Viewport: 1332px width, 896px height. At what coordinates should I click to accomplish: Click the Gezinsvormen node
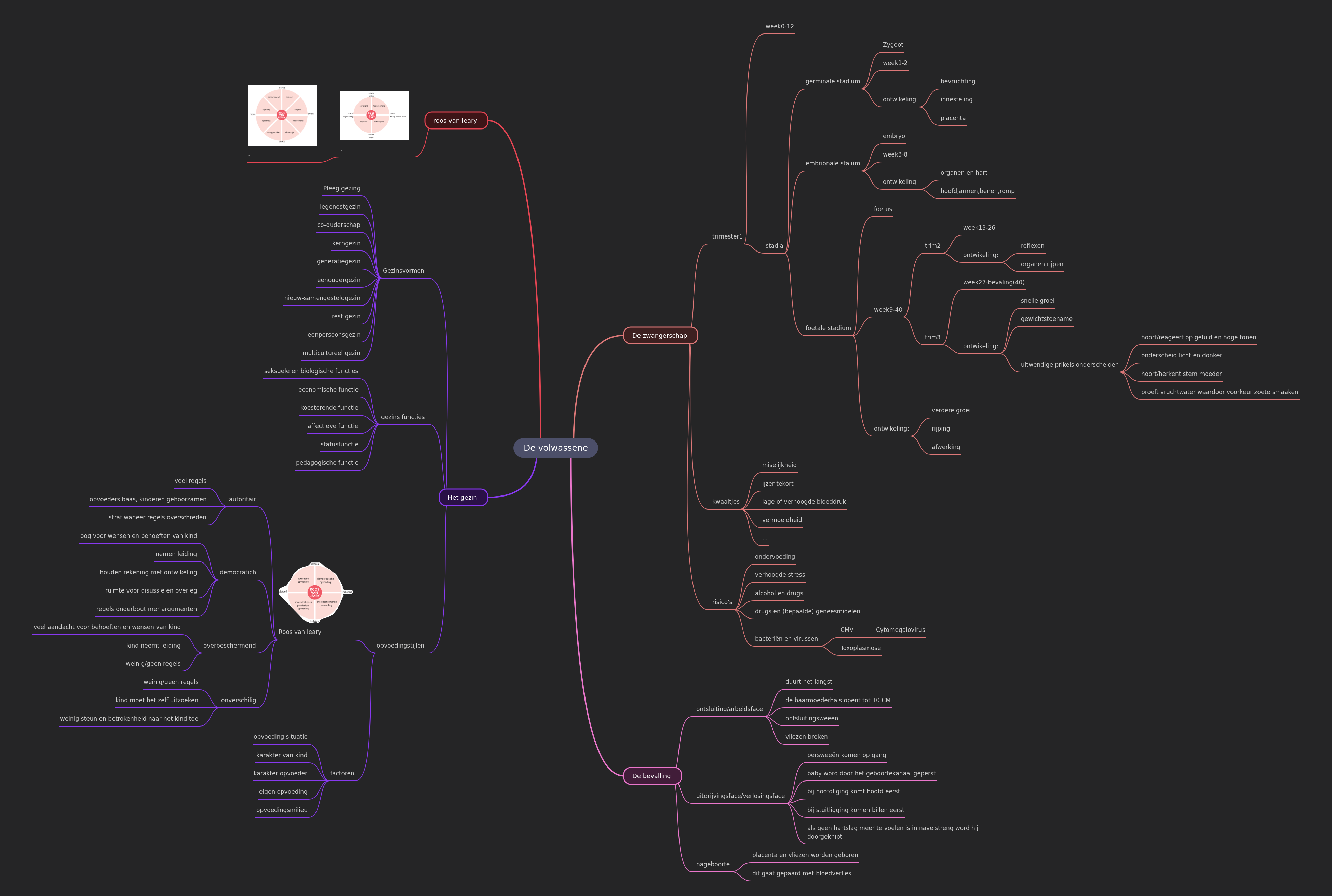tap(403, 271)
